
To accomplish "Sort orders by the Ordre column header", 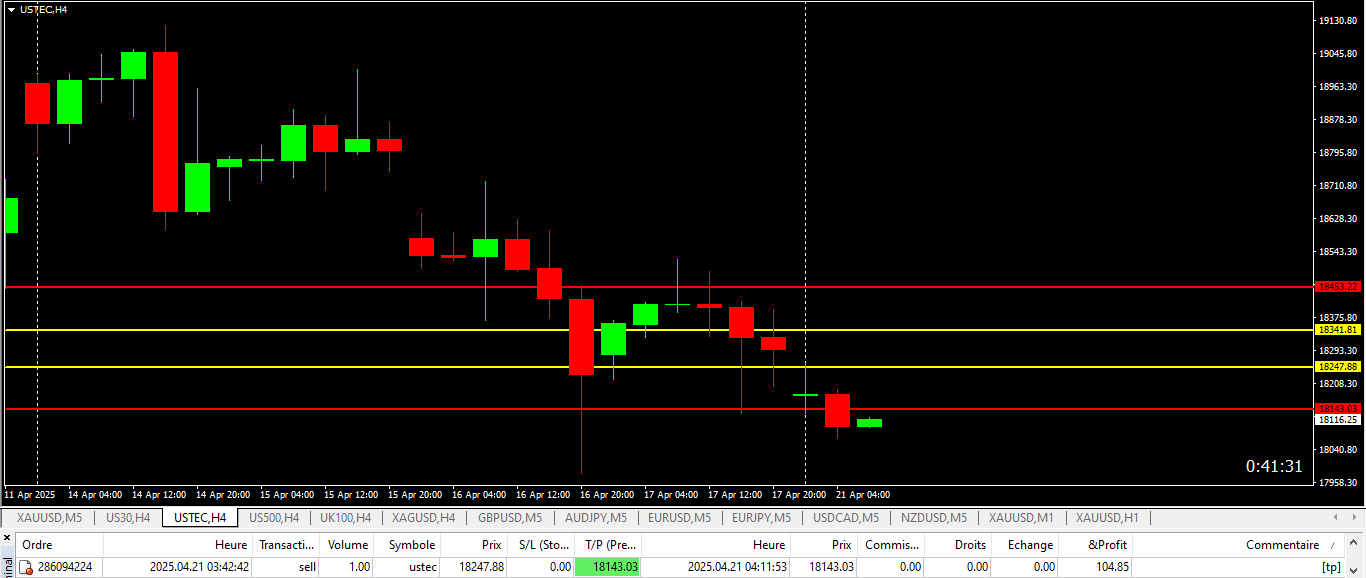I will 37,545.
